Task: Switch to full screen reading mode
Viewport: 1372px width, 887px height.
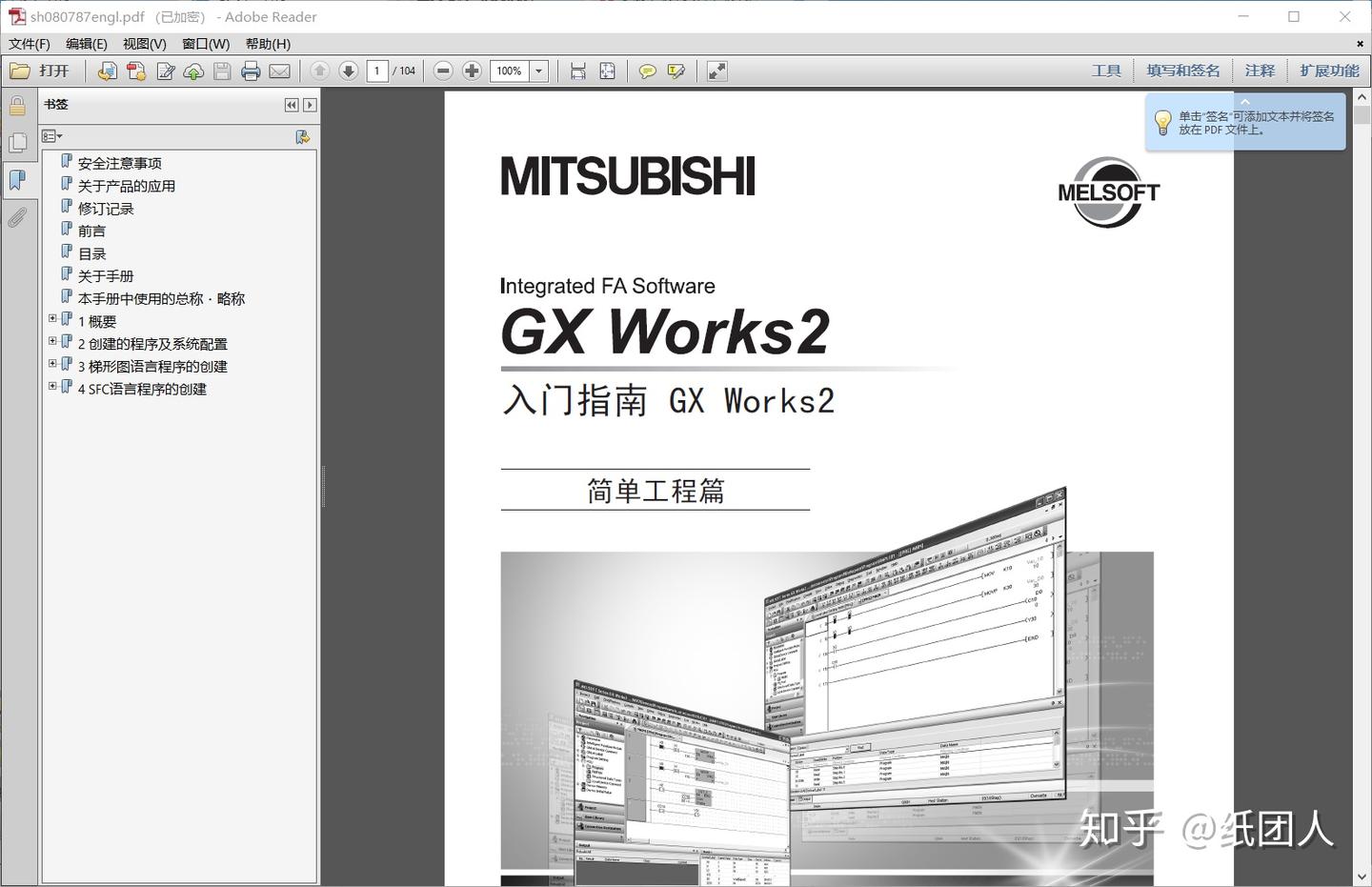Action: point(716,71)
